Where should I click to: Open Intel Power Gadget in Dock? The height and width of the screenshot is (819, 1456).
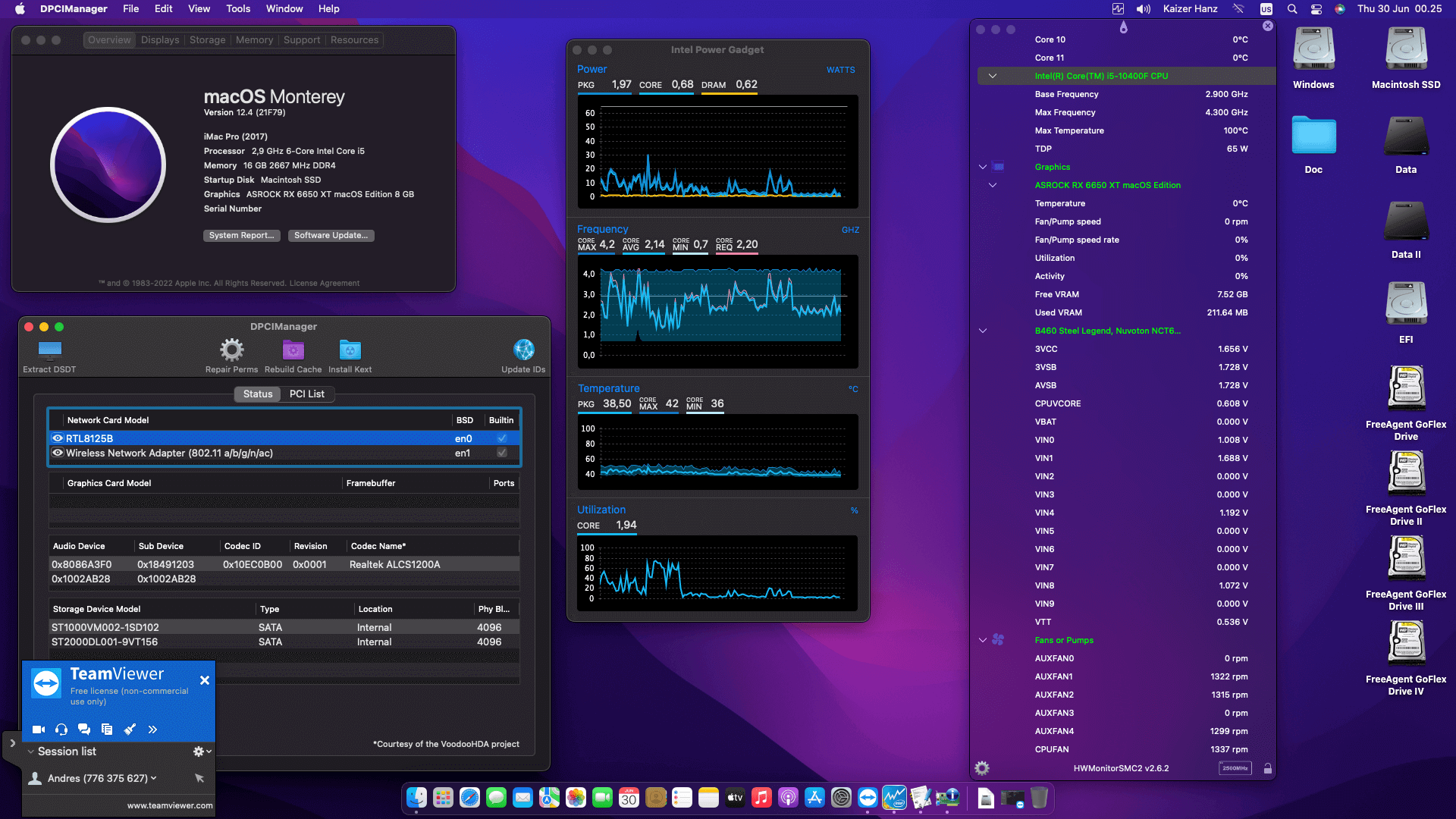pyautogui.click(x=894, y=798)
